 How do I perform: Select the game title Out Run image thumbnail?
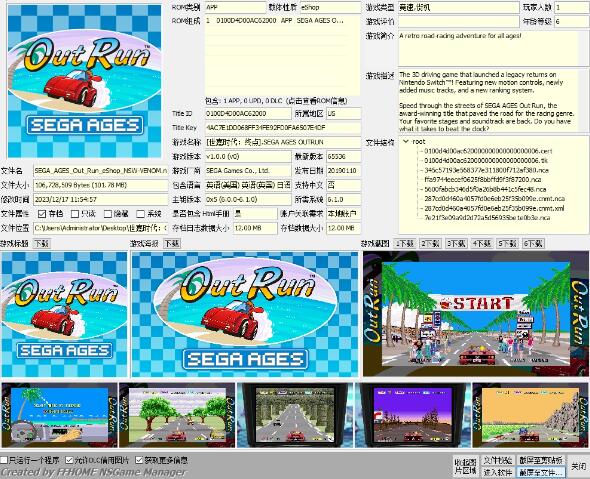tap(64, 314)
